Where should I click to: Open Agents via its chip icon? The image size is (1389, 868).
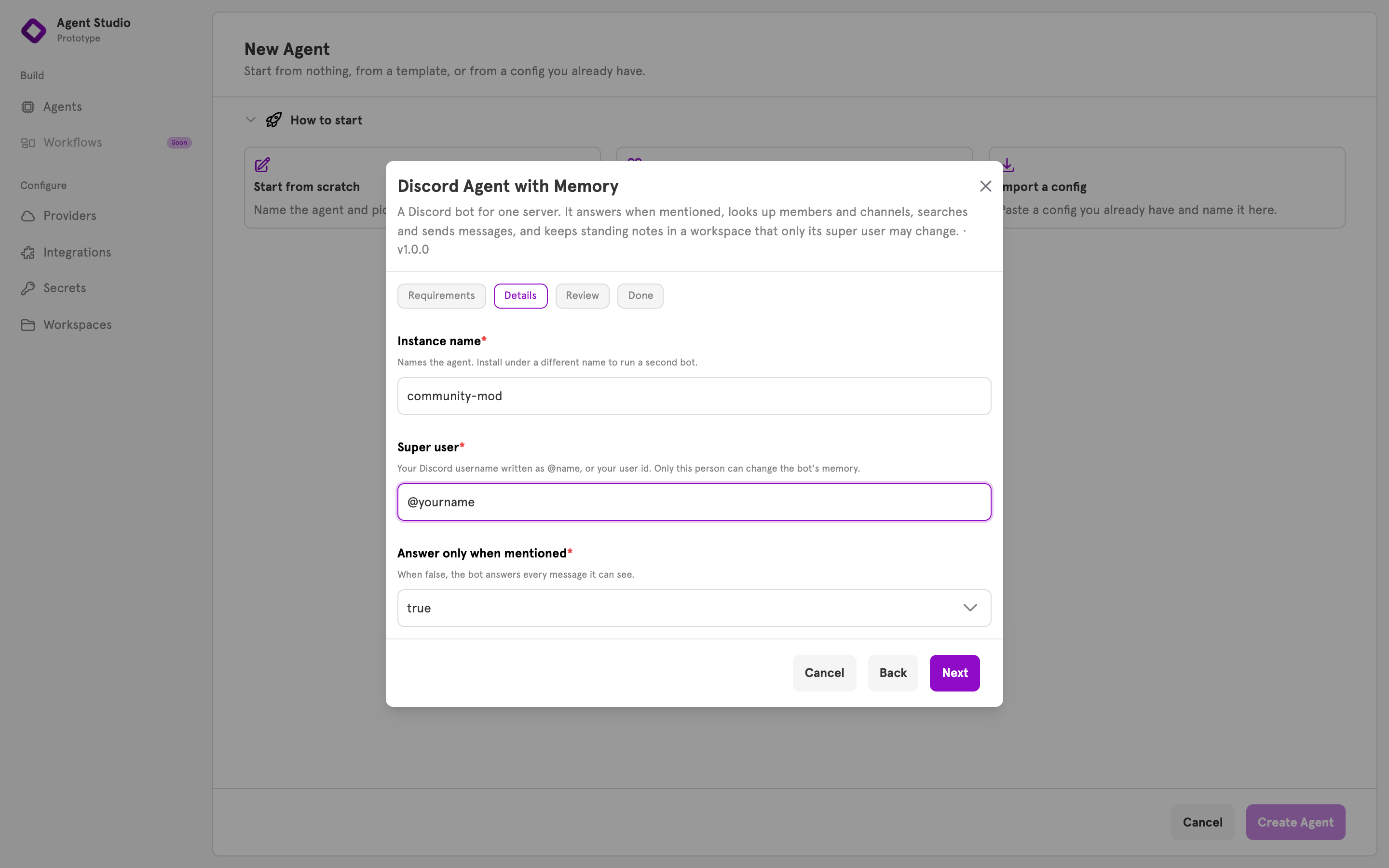click(x=27, y=107)
